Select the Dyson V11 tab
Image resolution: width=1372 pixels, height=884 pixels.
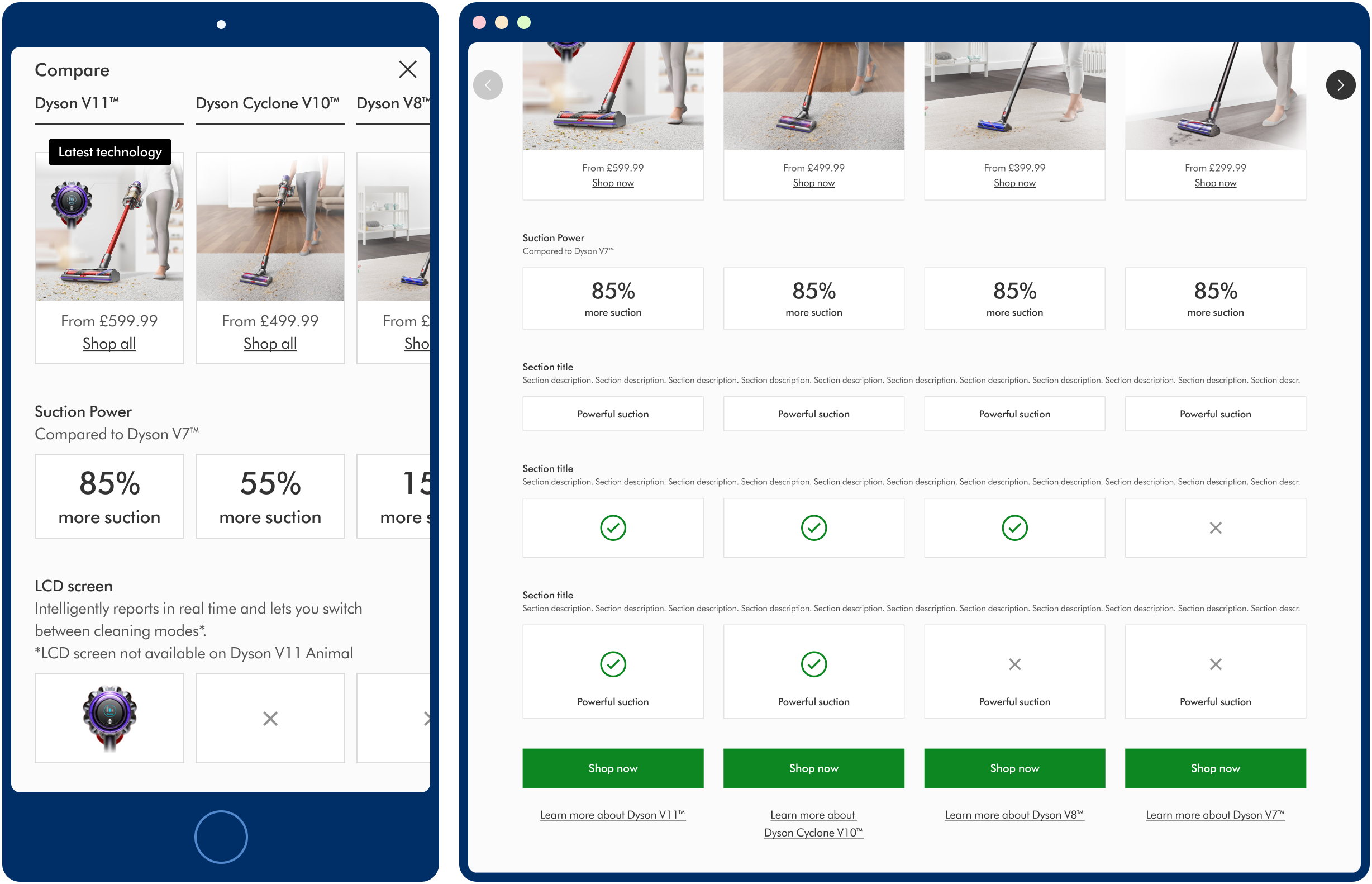[77, 103]
